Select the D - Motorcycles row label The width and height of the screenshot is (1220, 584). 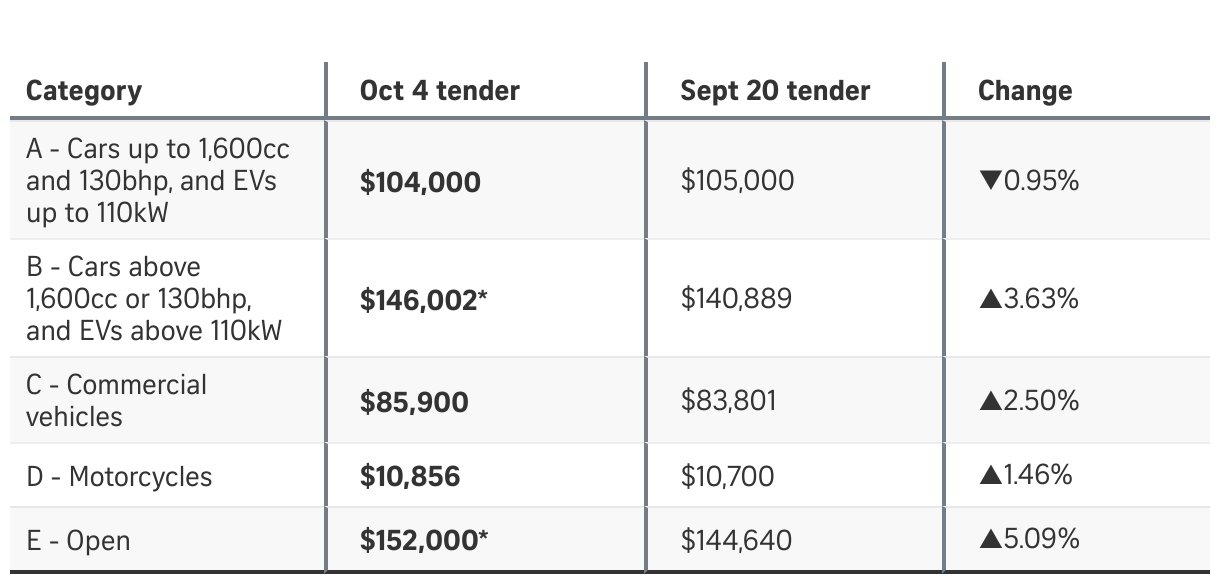(119, 476)
